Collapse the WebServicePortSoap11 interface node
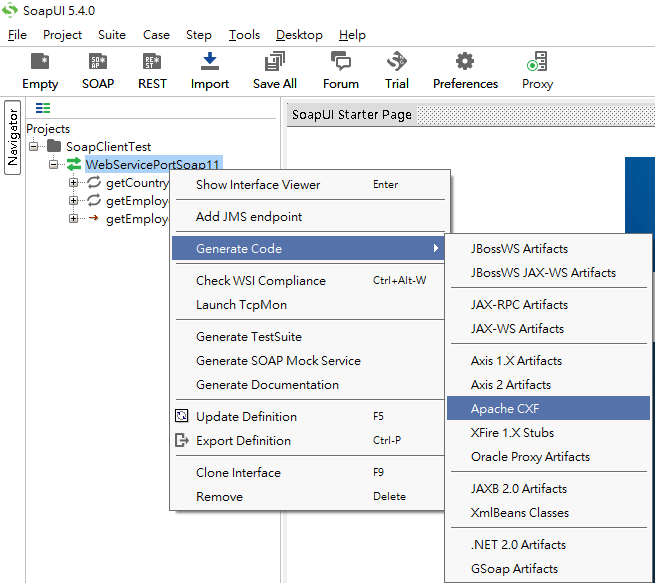This screenshot has width=655, height=583. [53, 164]
